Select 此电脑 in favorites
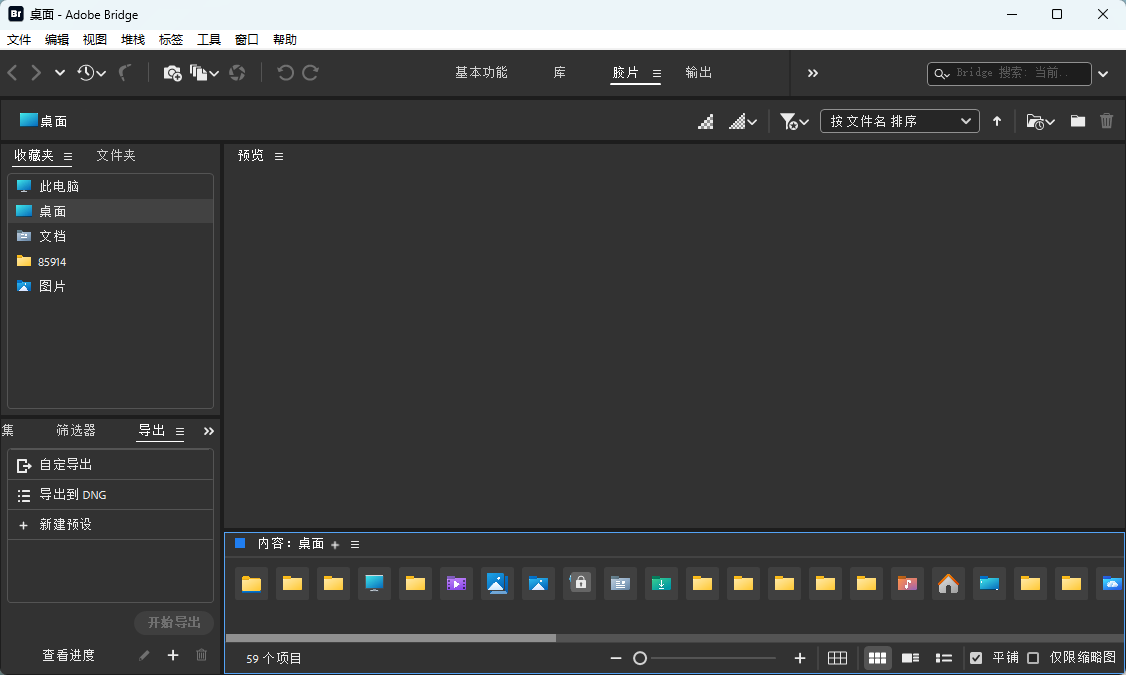The height and width of the screenshot is (675, 1126). (111, 186)
